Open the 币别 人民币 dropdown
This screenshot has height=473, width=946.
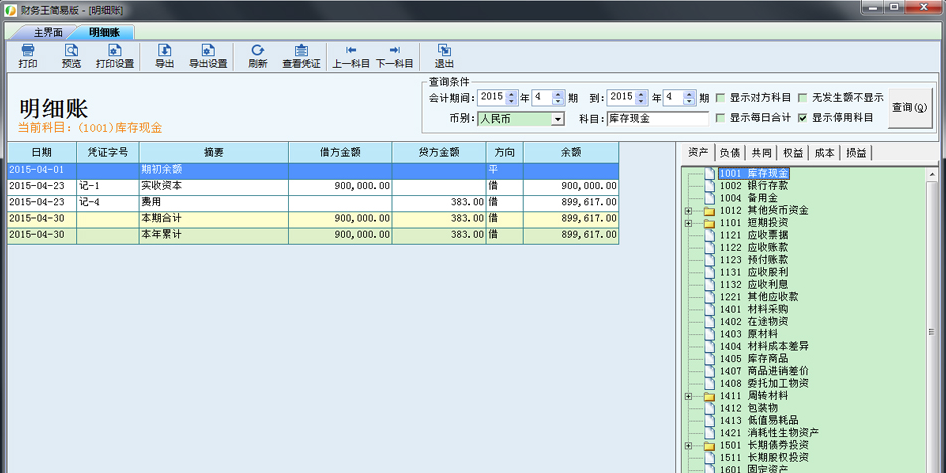pyautogui.click(x=558, y=119)
